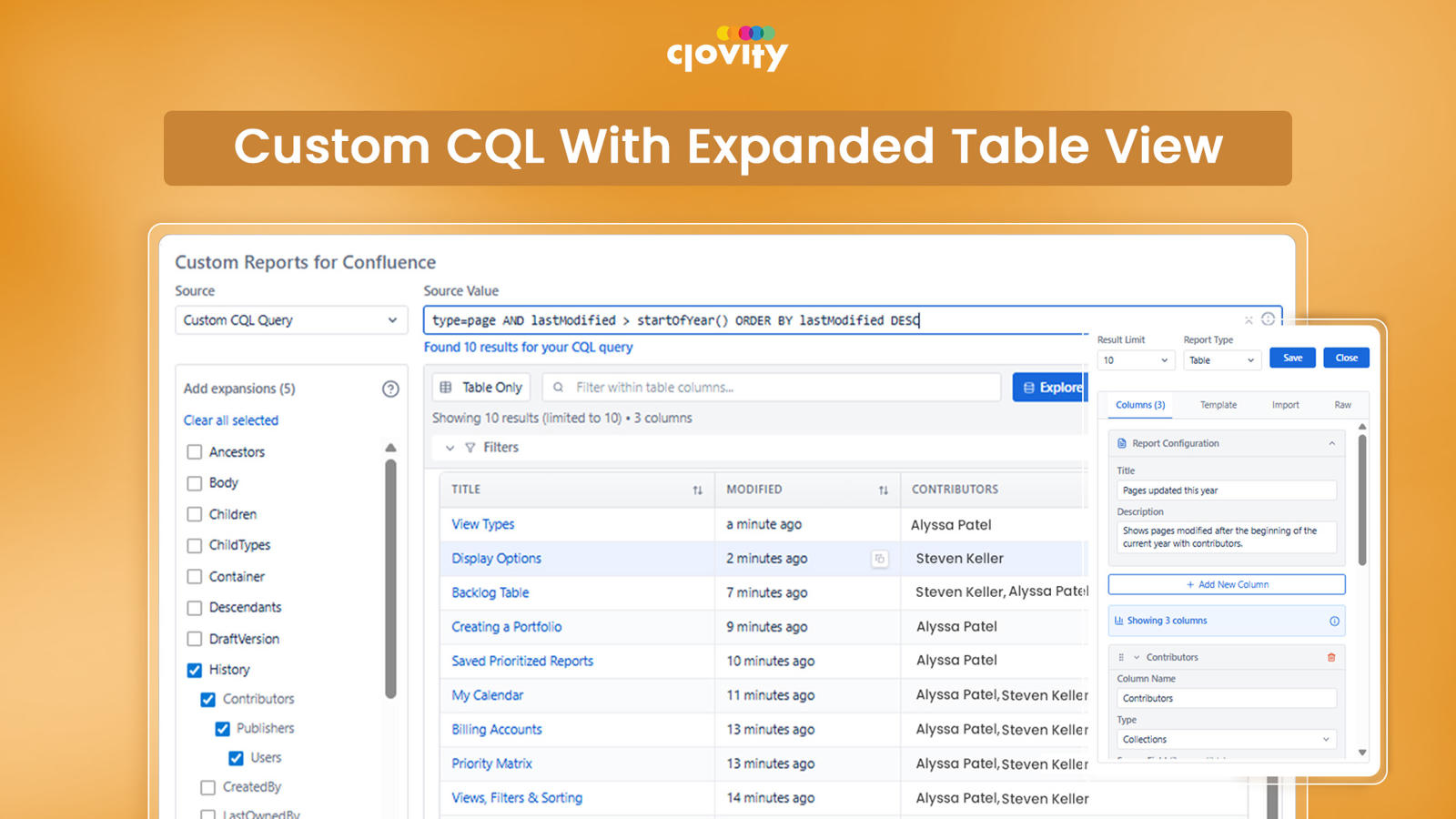Open the Priority Matrix page link
This screenshot has height=819, width=1456.
tap(492, 763)
